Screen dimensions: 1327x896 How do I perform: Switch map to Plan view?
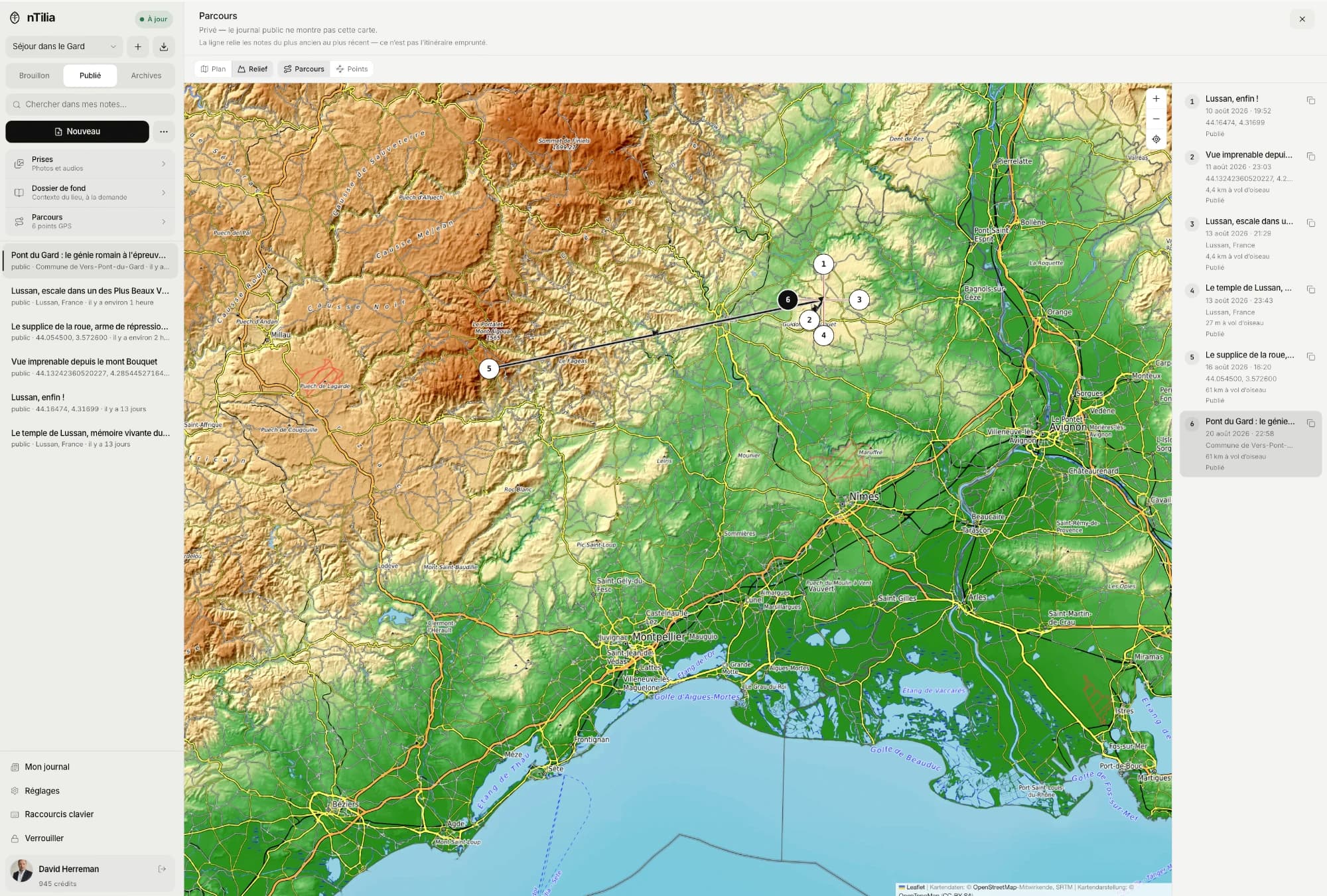pyautogui.click(x=213, y=69)
